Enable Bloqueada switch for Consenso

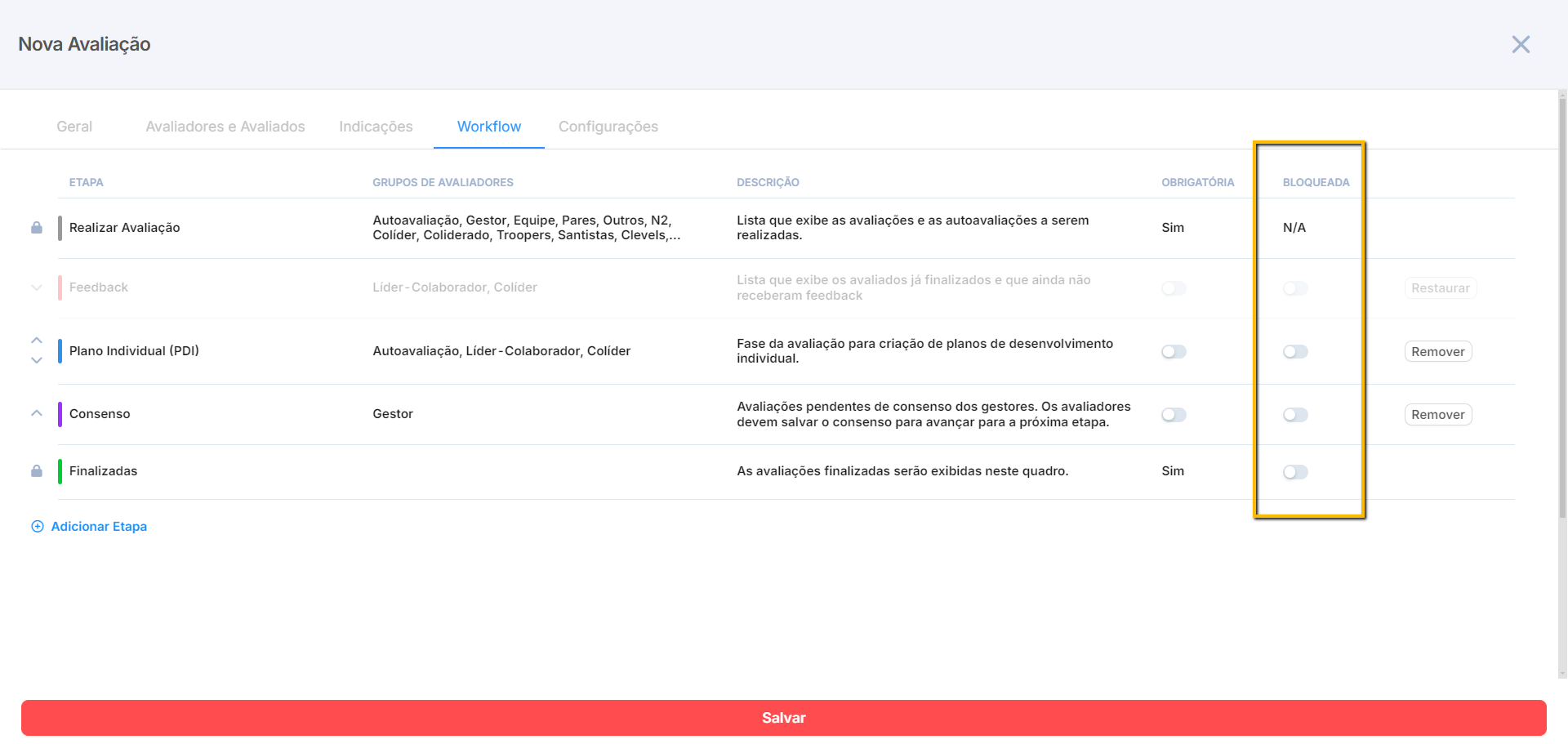point(1295,415)
